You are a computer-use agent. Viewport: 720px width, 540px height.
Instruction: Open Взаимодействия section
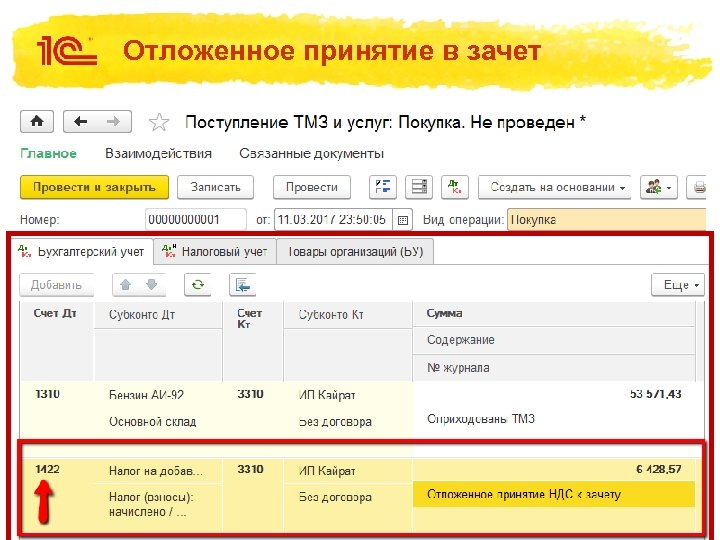158,153
